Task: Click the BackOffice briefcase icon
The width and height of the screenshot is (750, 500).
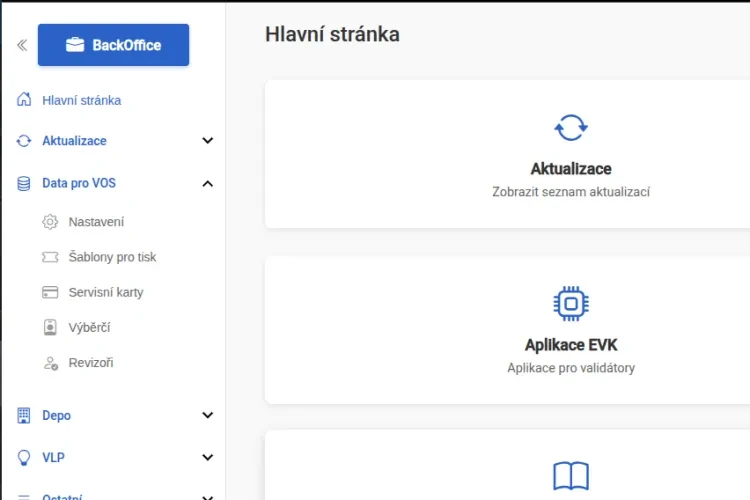Action: click(75, 45)
